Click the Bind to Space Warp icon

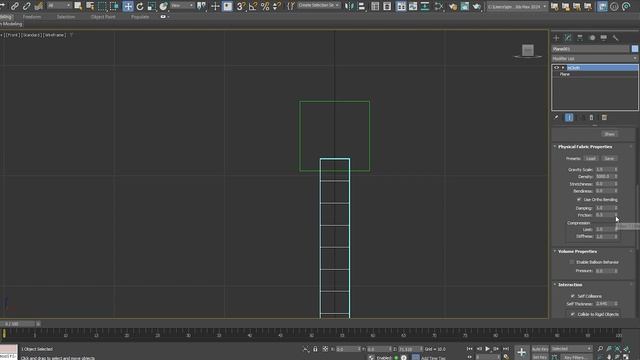pos(39,6)
